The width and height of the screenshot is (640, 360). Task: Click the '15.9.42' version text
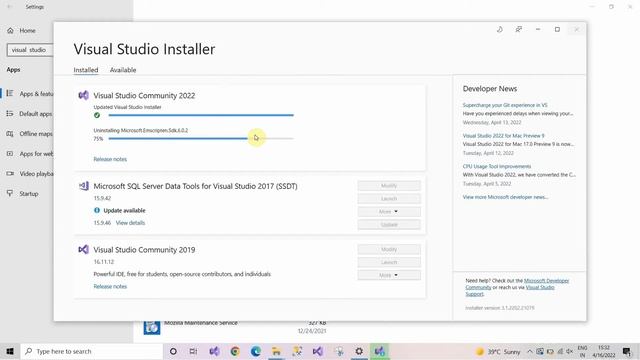point(102,198)
